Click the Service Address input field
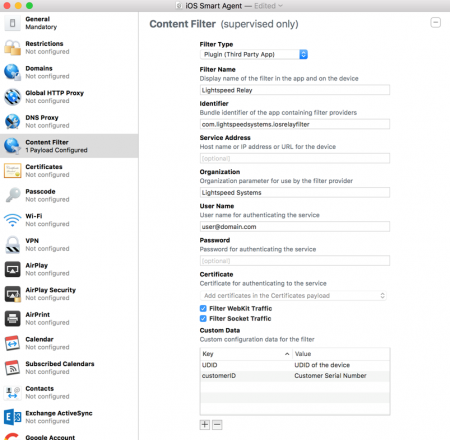 coord(295,158)
